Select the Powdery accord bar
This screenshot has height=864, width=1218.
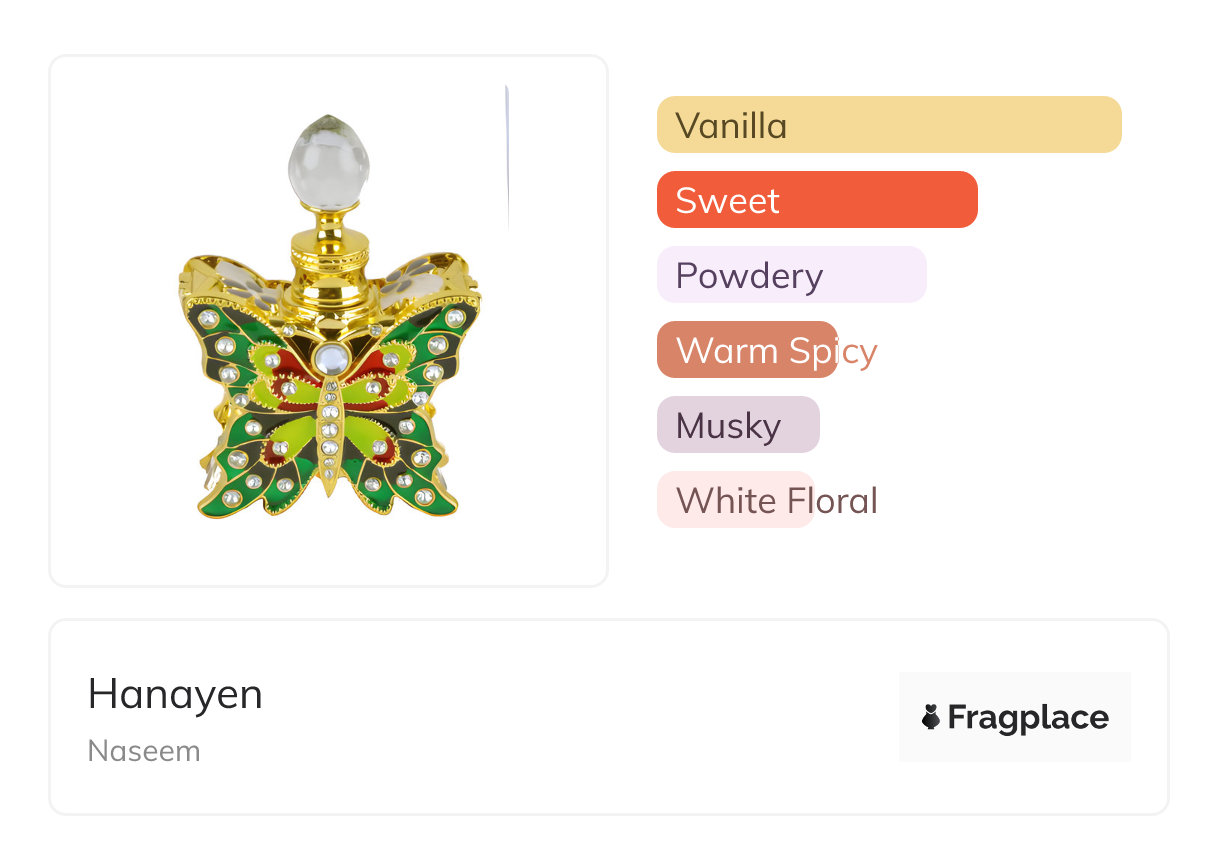coord(791,275)
